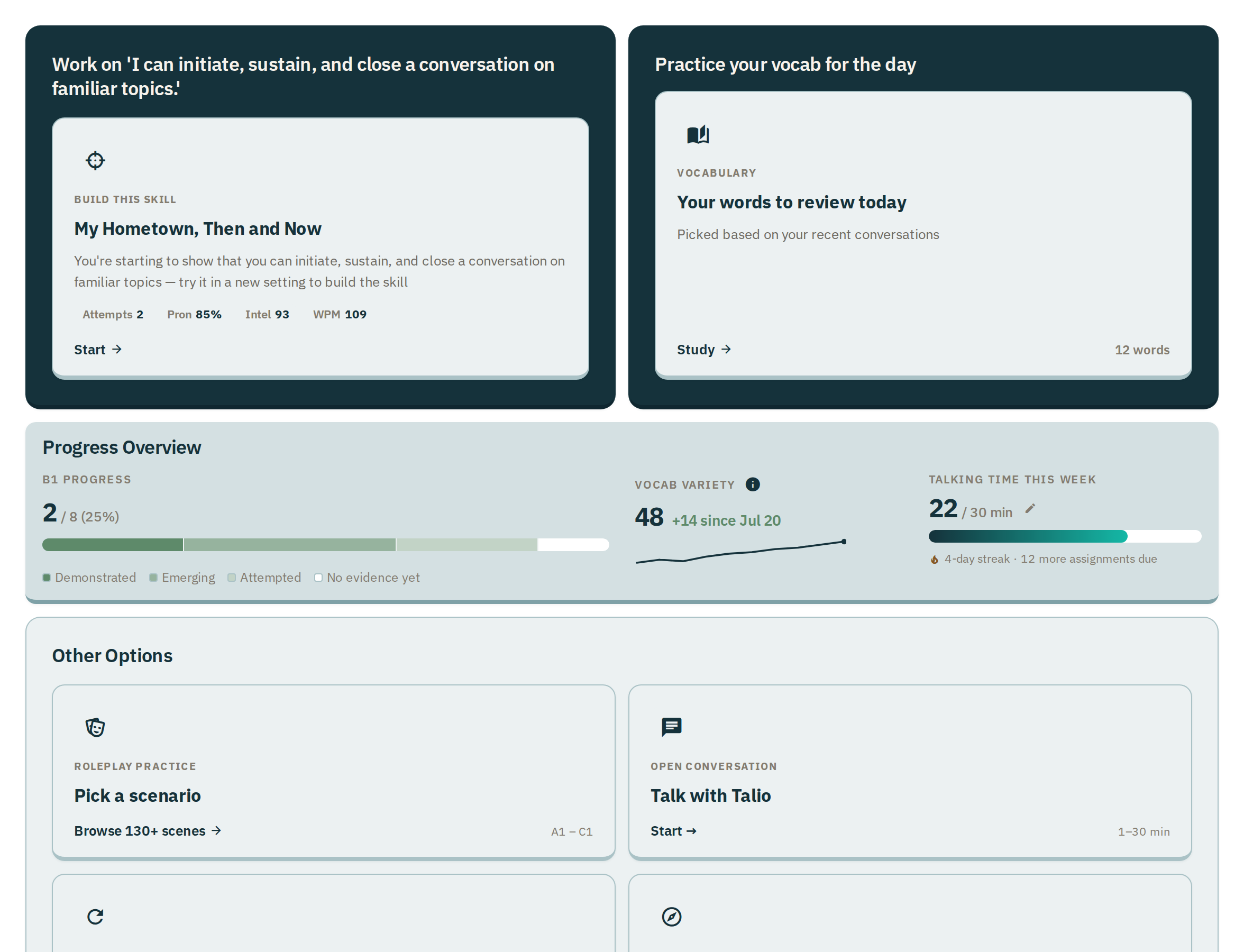Open the Vocab Variety info icon

[752, 484]
